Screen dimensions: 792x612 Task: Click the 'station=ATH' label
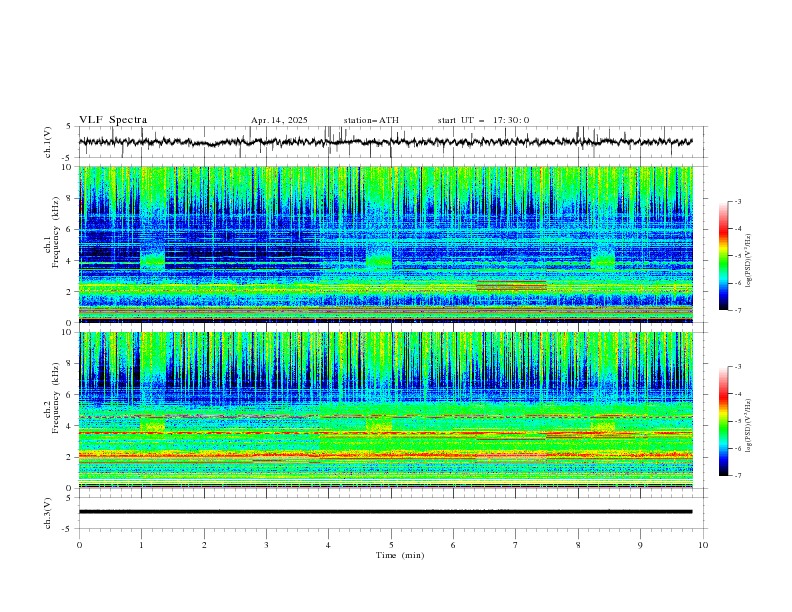[x=371, y=120]
